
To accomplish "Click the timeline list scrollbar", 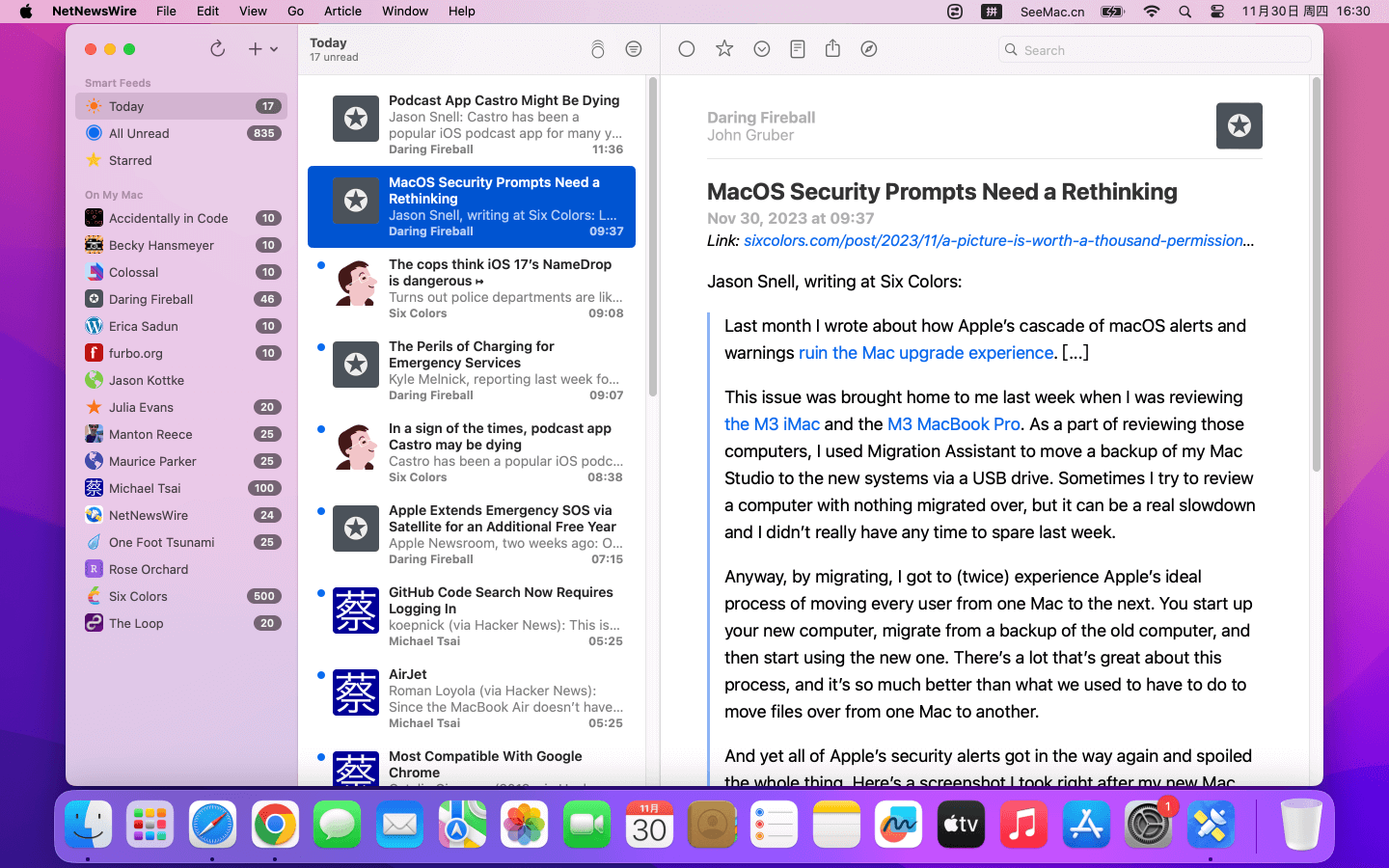I will pos(653,237).
